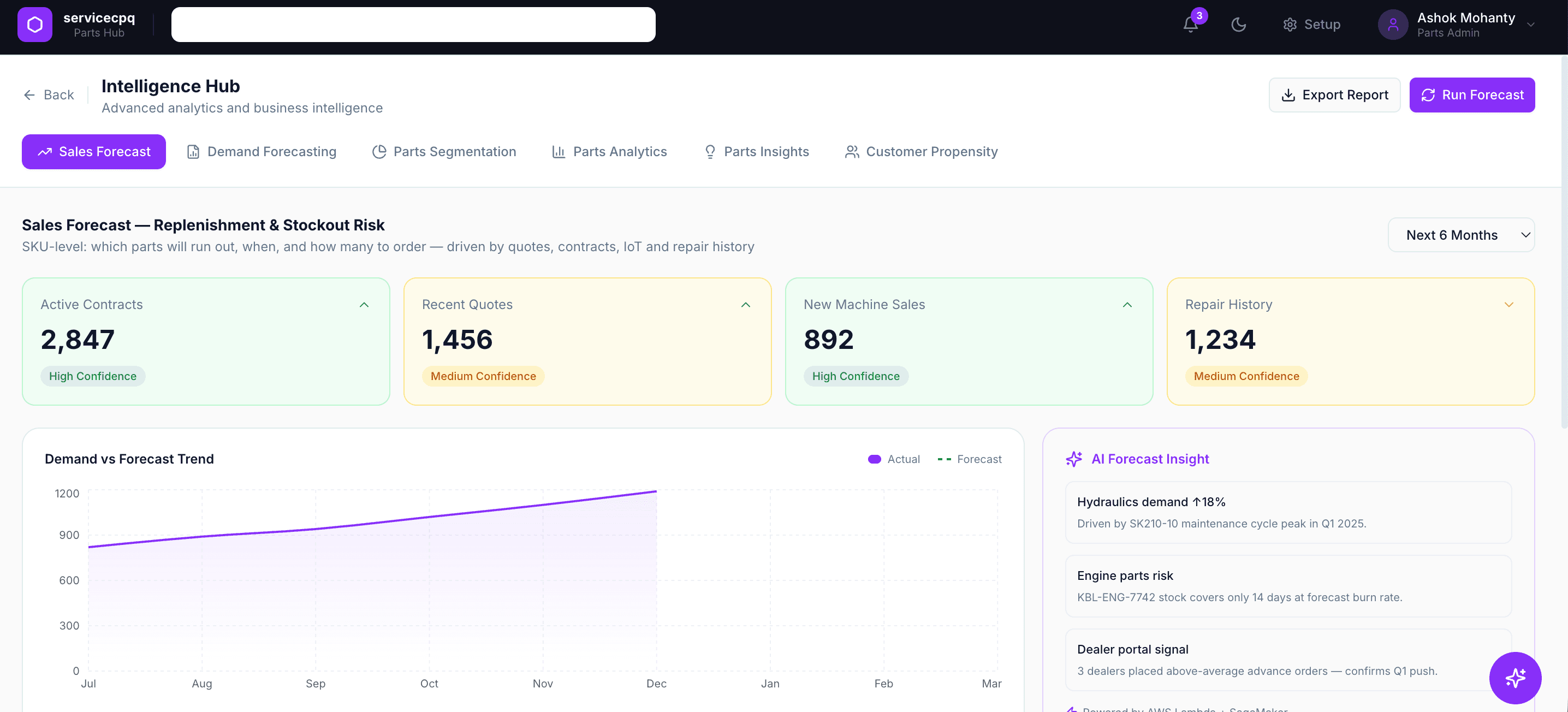Click Run Forecast button

click(x=1472, y=95)
